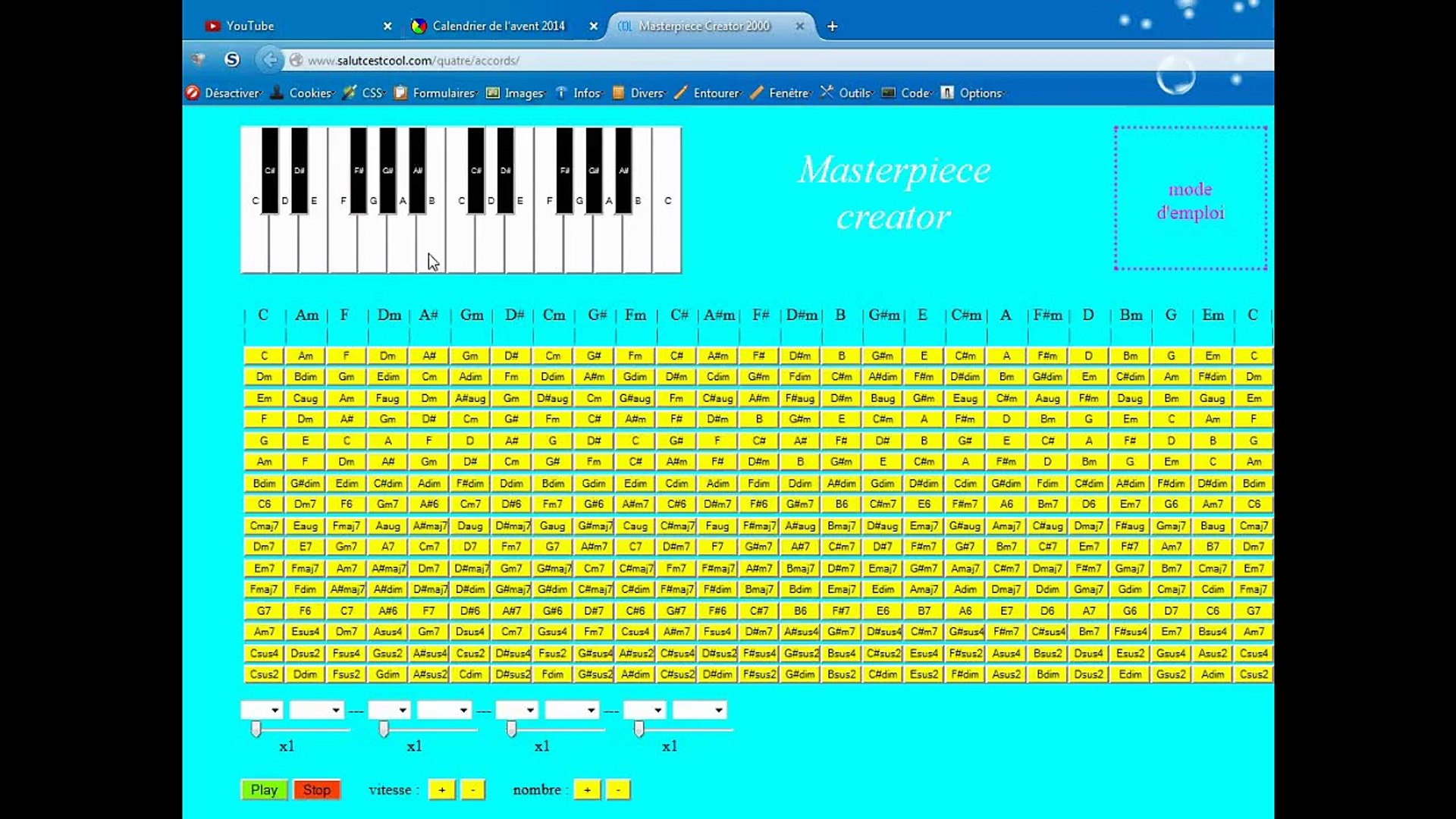The height and width of the screenshot is (819, 1456).
Task: Open the Divers toolbar menu
Action: tap(638, 93)
